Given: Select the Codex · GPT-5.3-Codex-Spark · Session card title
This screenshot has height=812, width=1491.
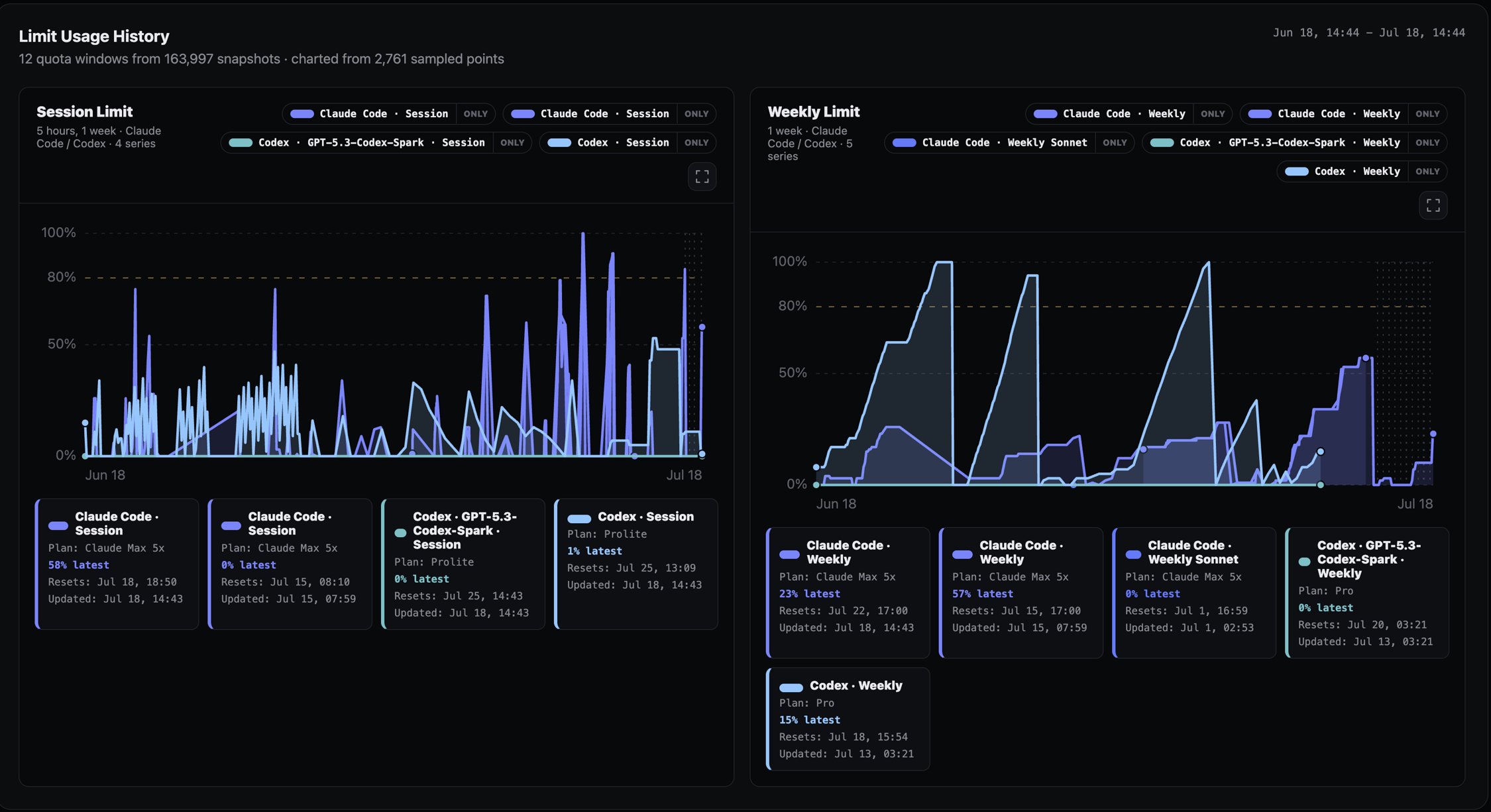Looking at the screenshot, I should tap(465, 531).
